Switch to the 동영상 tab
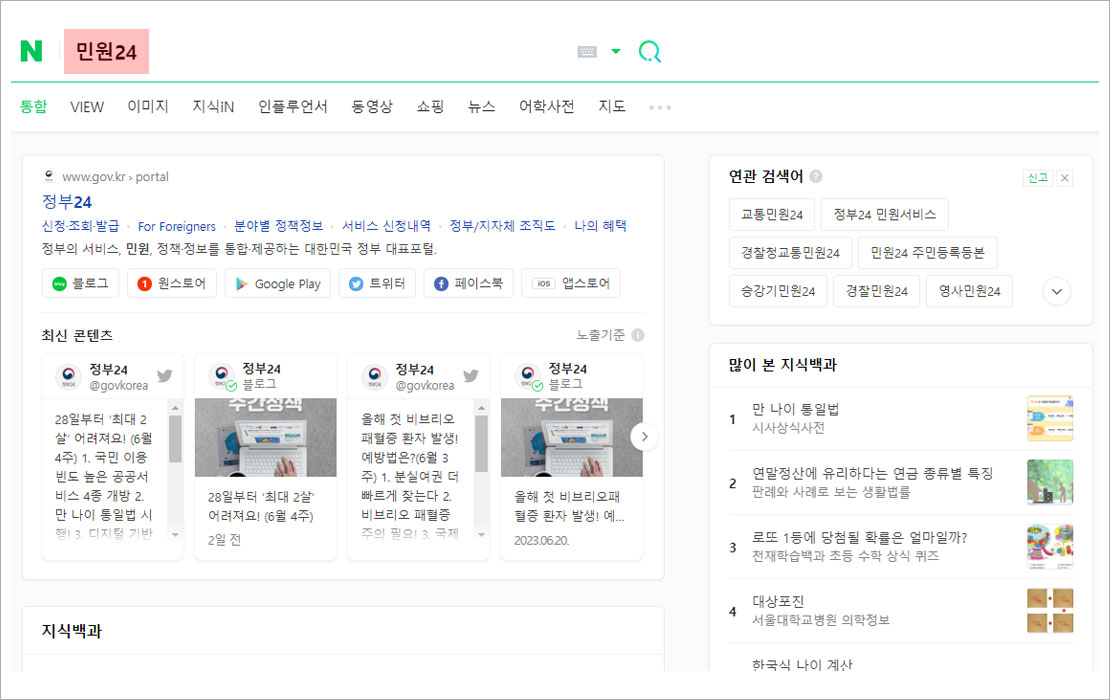 (372, 106)
